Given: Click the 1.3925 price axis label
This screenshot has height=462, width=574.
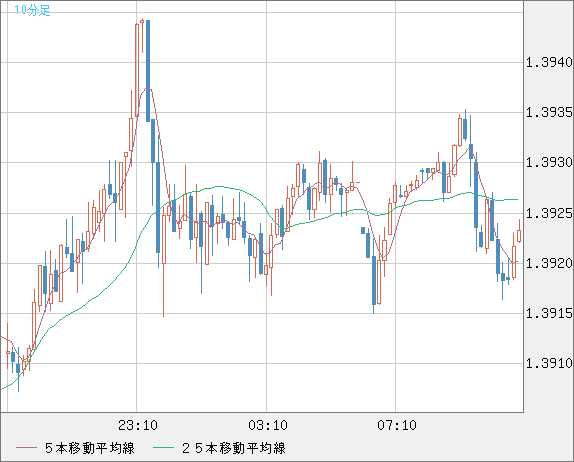Looking at the screenshot, I should click(x=549, y=213).
